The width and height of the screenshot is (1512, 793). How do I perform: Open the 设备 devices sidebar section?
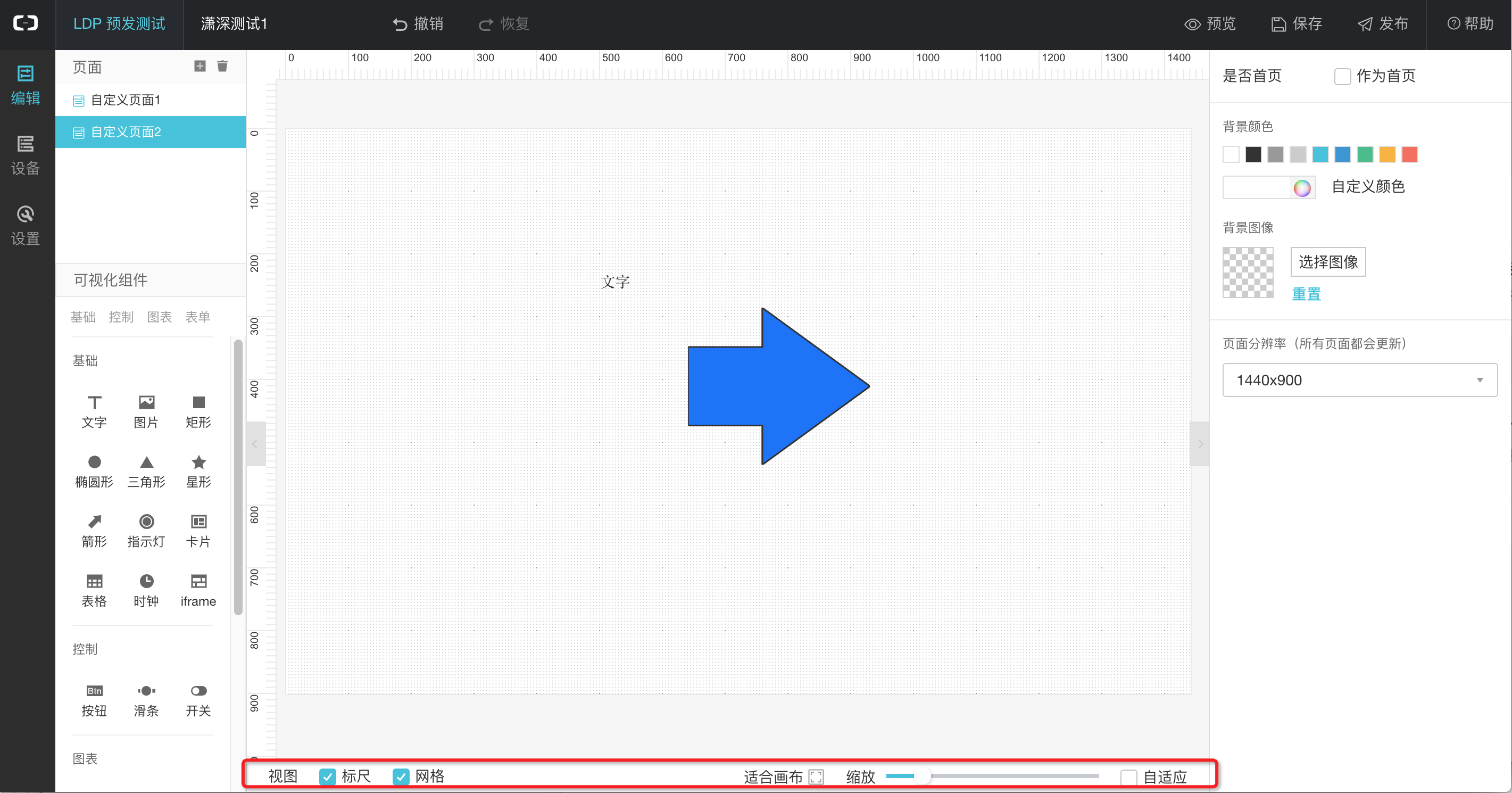tap(25, 155)
